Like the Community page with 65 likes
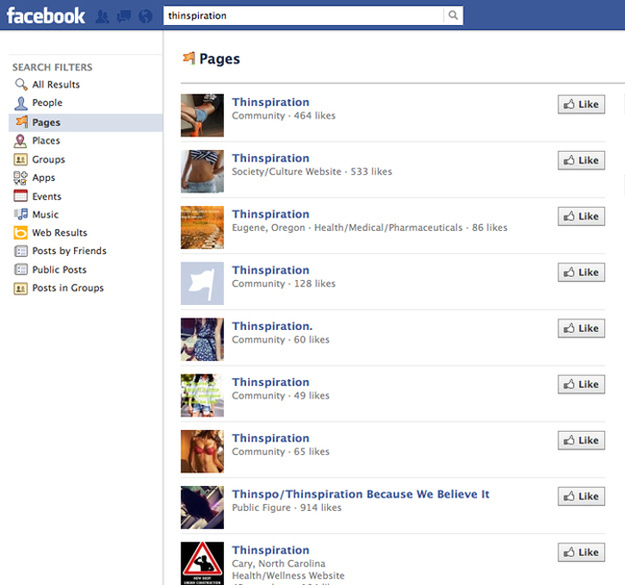This screenshot has width=625, height=585. tap(581, 440)
